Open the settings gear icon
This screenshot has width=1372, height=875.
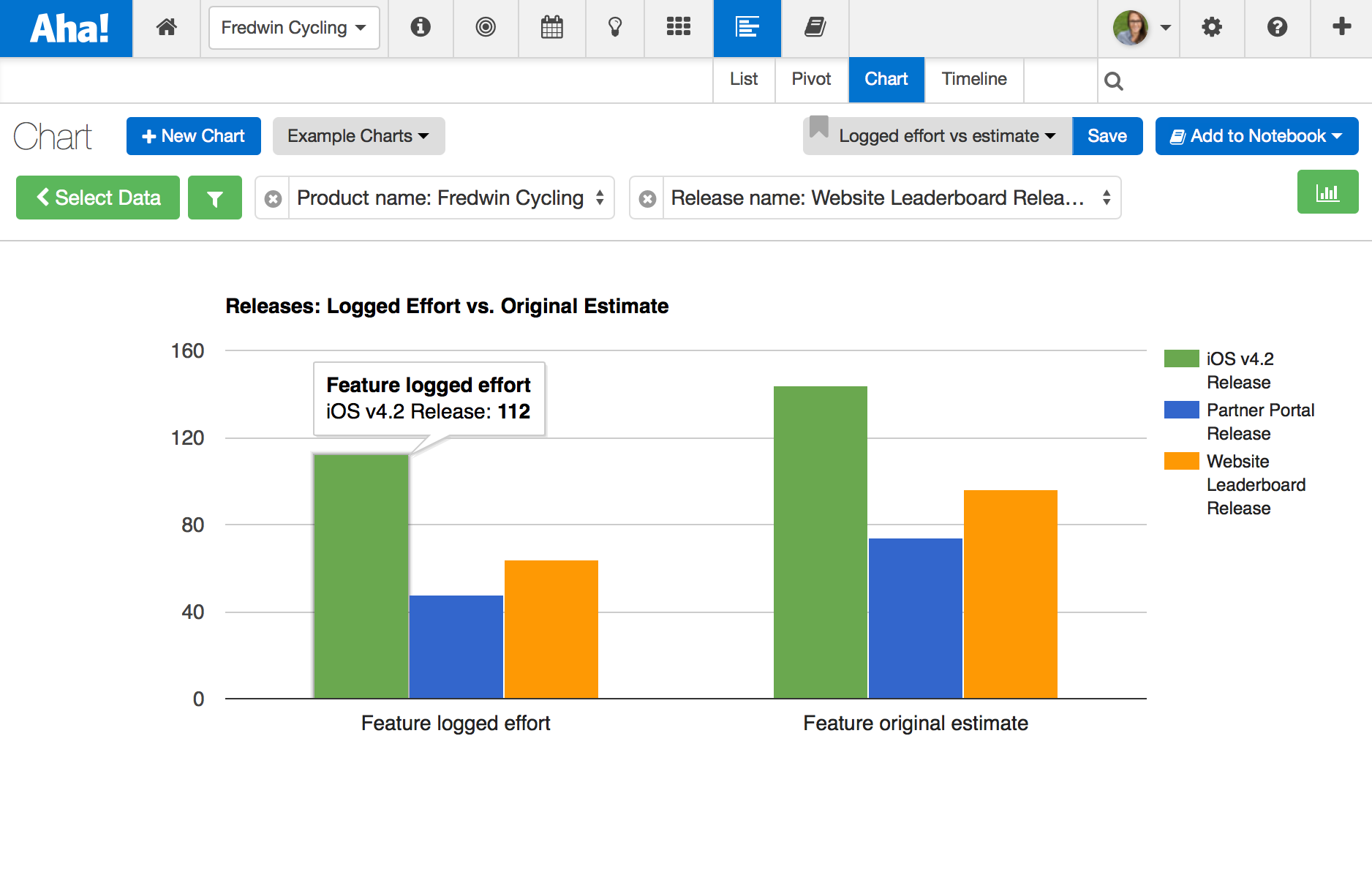click(x=1212, y=27)
